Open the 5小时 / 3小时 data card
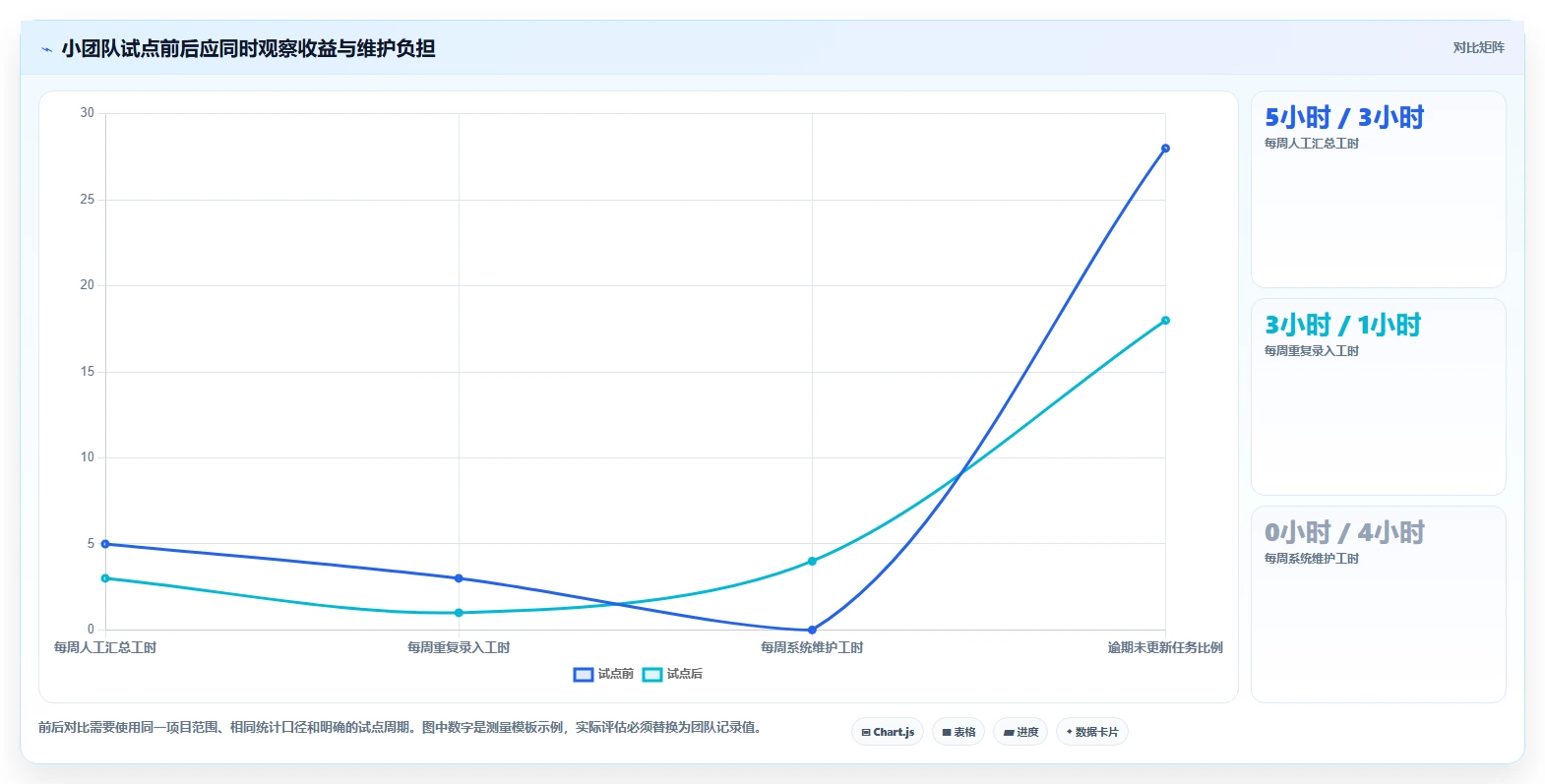 point(1378,190)
